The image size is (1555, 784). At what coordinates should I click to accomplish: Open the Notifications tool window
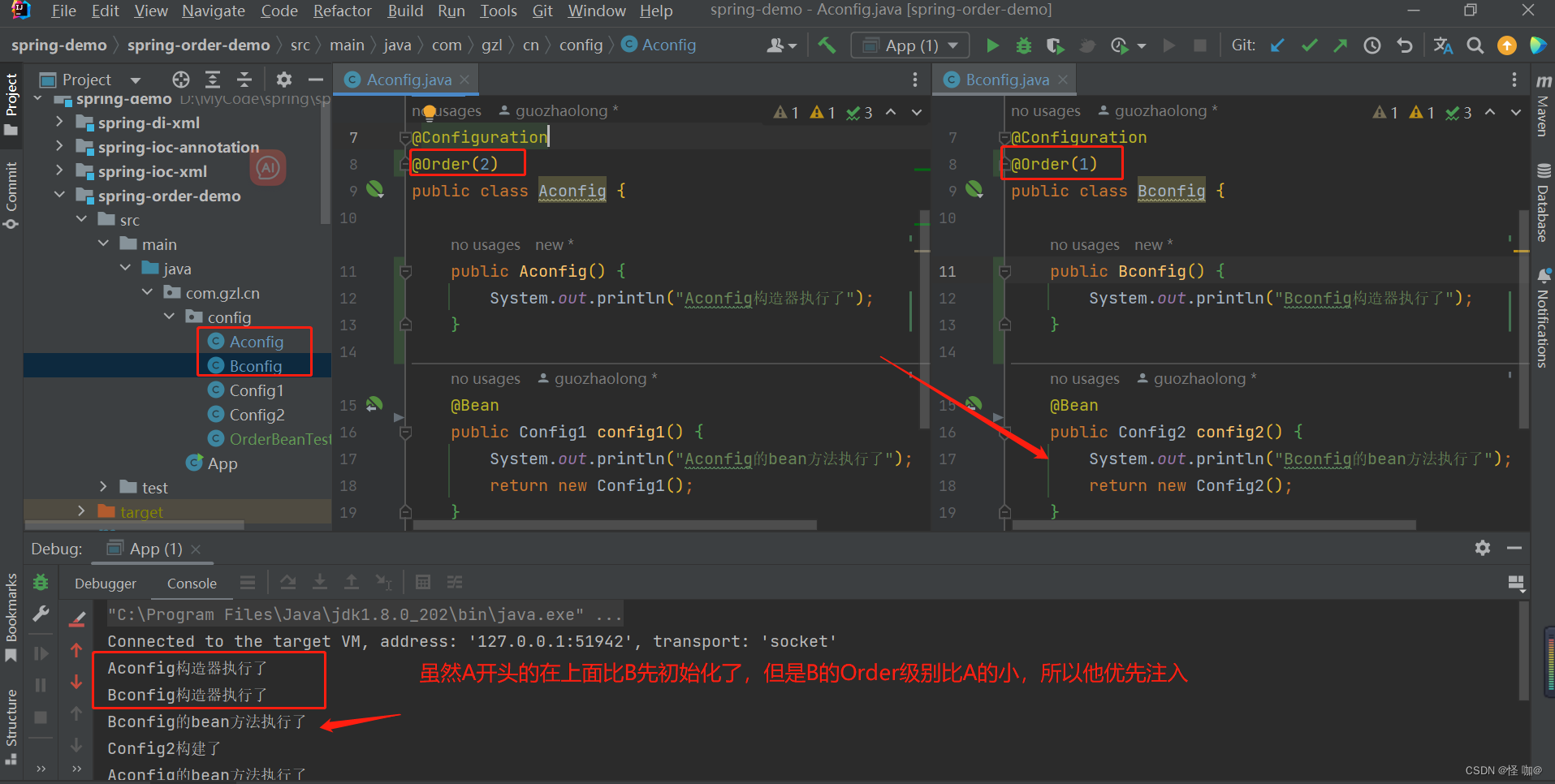(x=1543, y=318)
